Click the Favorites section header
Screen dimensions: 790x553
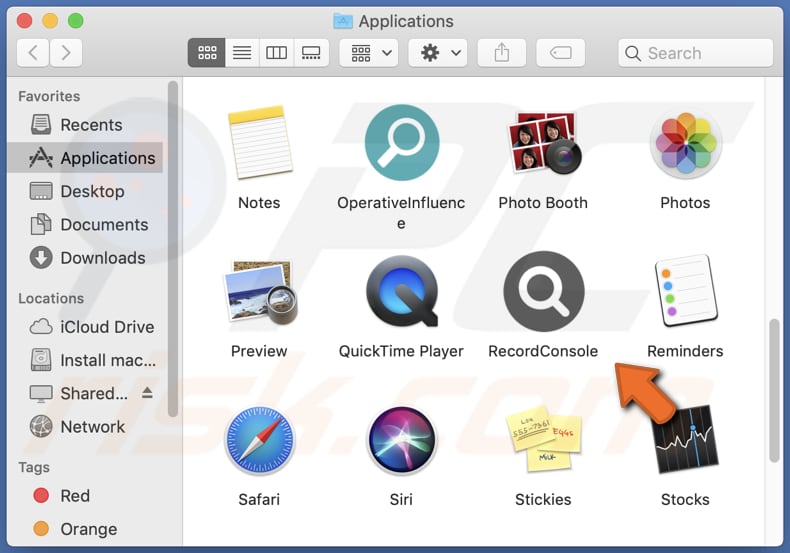click(49, 96)
